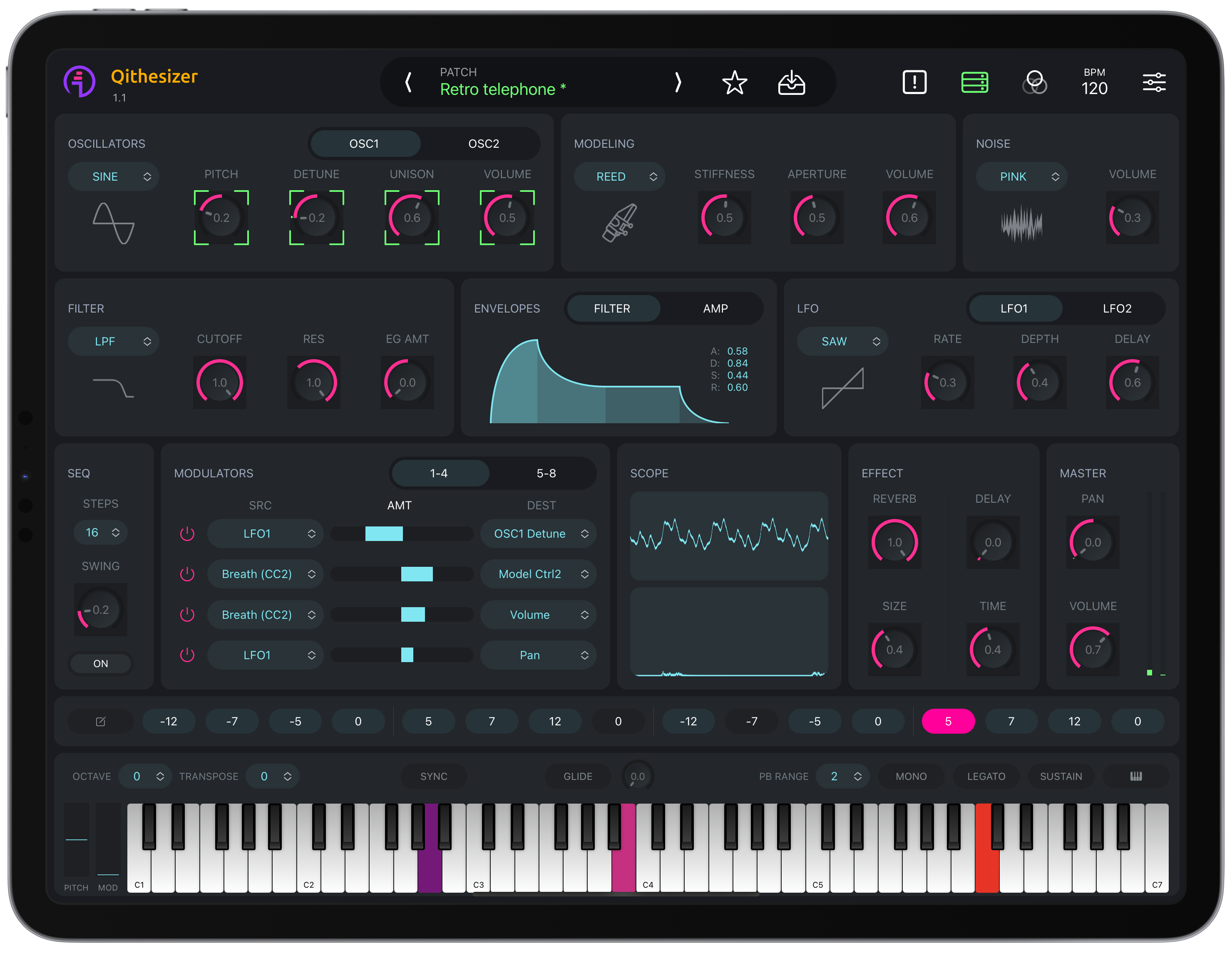Select the first -12 sequencer step
The width and height of the screenshot is (1232, 953).
[x=169, y=721]
